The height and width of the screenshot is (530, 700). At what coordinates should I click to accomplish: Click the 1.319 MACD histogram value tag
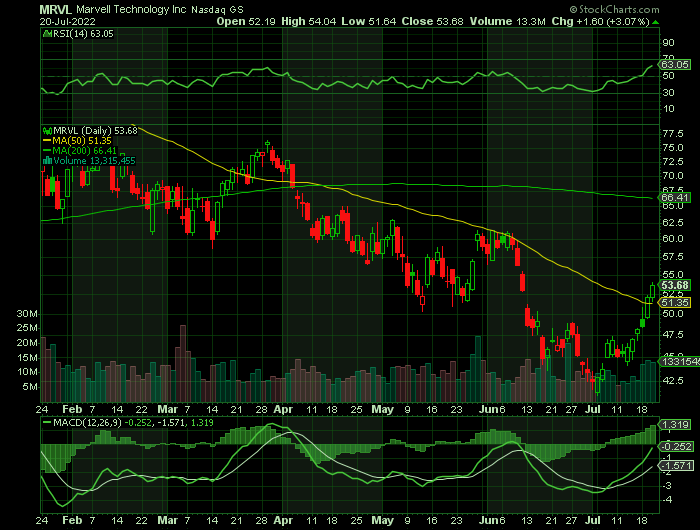click(676, 424)
